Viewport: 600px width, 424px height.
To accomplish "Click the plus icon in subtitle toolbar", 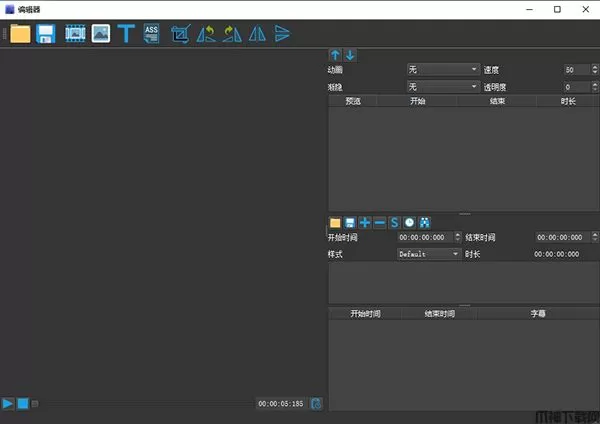I will tap(364, 222).
